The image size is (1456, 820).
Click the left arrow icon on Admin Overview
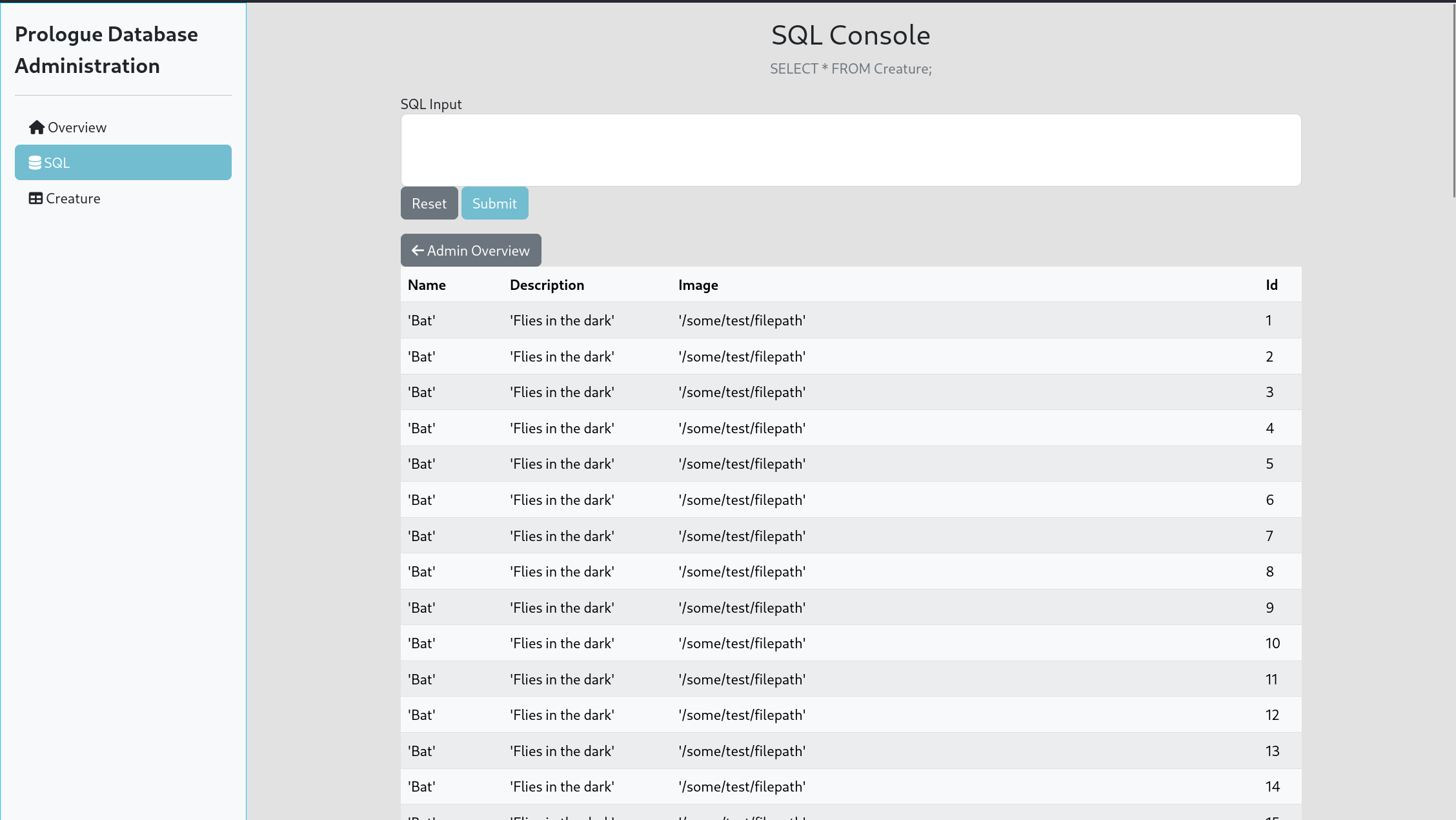point(418,251)
